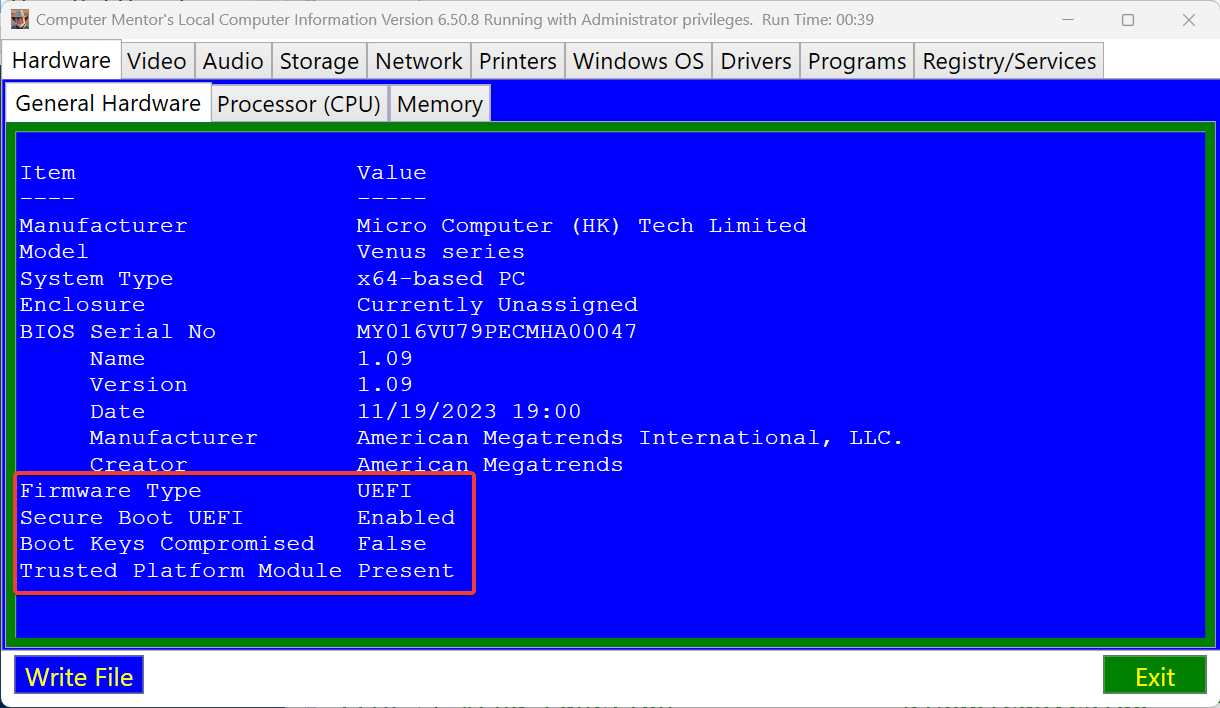
Task: Select the Registry/Services tab
Action: (x=1009, y=61)
